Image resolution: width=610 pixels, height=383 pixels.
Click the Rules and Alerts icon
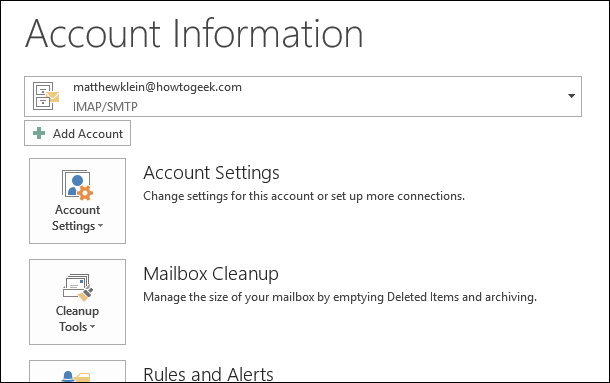pos(76,376)
